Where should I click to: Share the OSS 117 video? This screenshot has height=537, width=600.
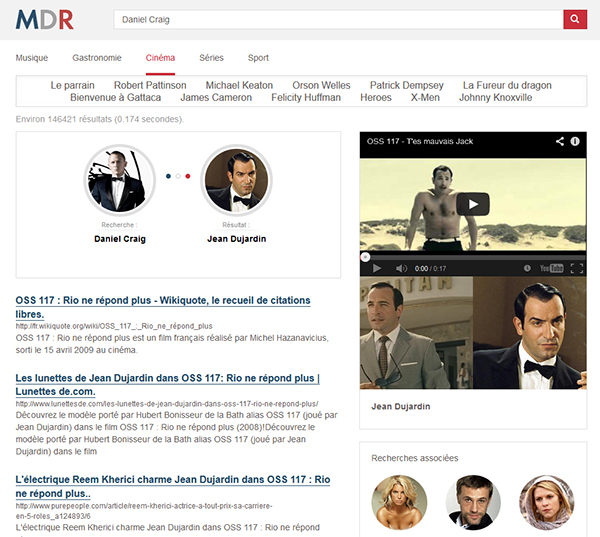click(x=560, y=141)
